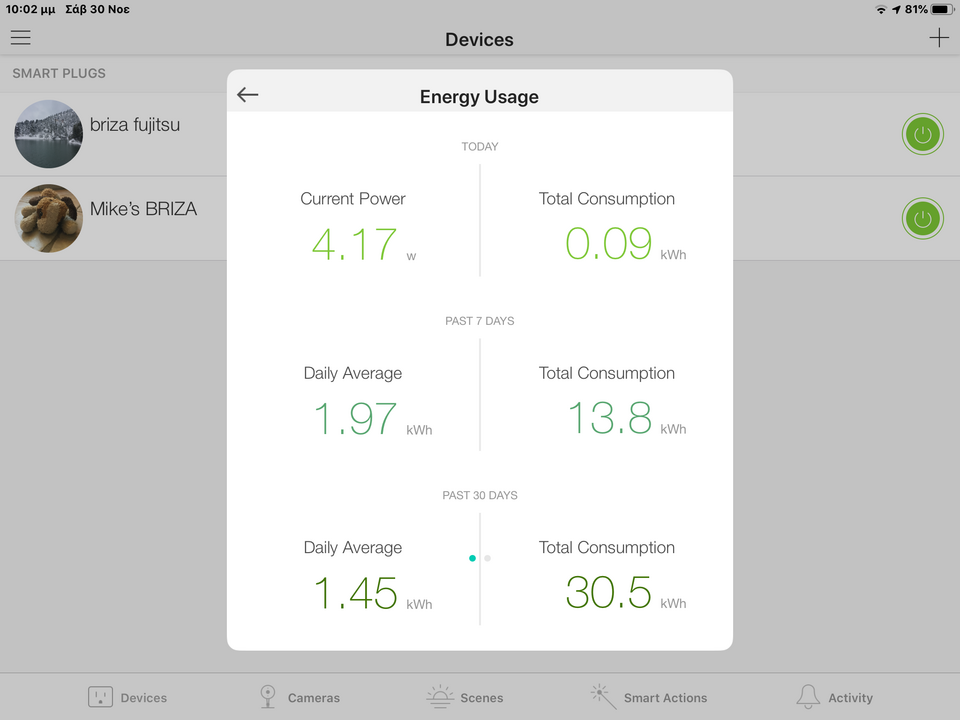The width and height of the screenshot is (960, 720).
Task: Tap the 13.8 kWh seven-day total consumption
Action: [627, 418]
